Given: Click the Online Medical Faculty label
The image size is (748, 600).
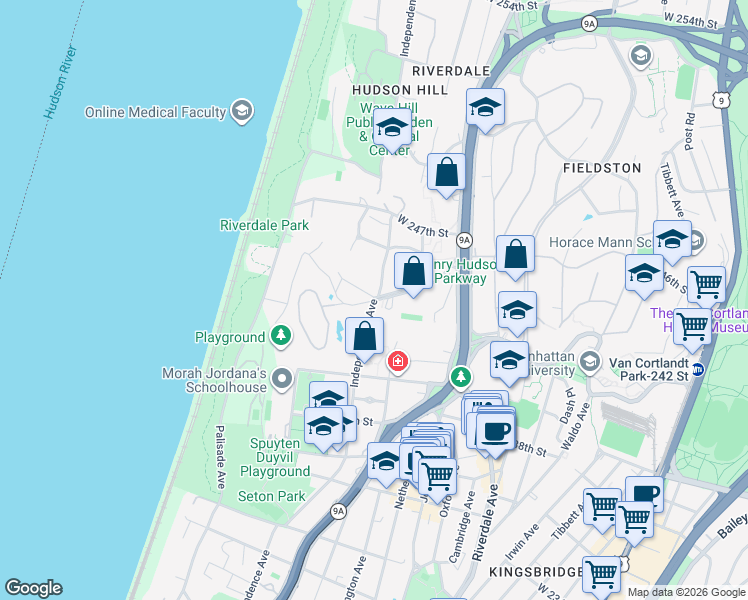Looking at the screenshot, I should click(x=155, y=113).
